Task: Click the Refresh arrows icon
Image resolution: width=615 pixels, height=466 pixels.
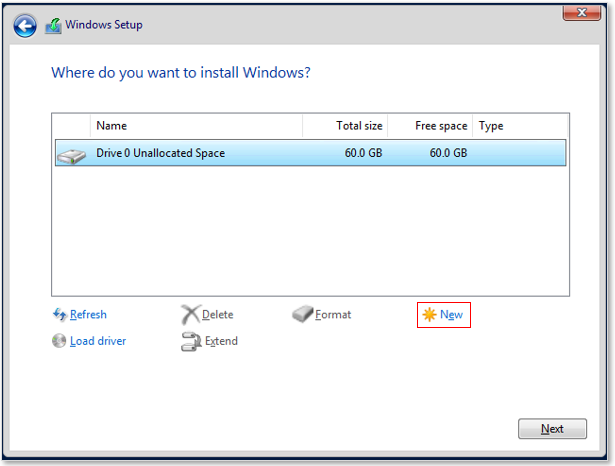Action: point(60,314)
